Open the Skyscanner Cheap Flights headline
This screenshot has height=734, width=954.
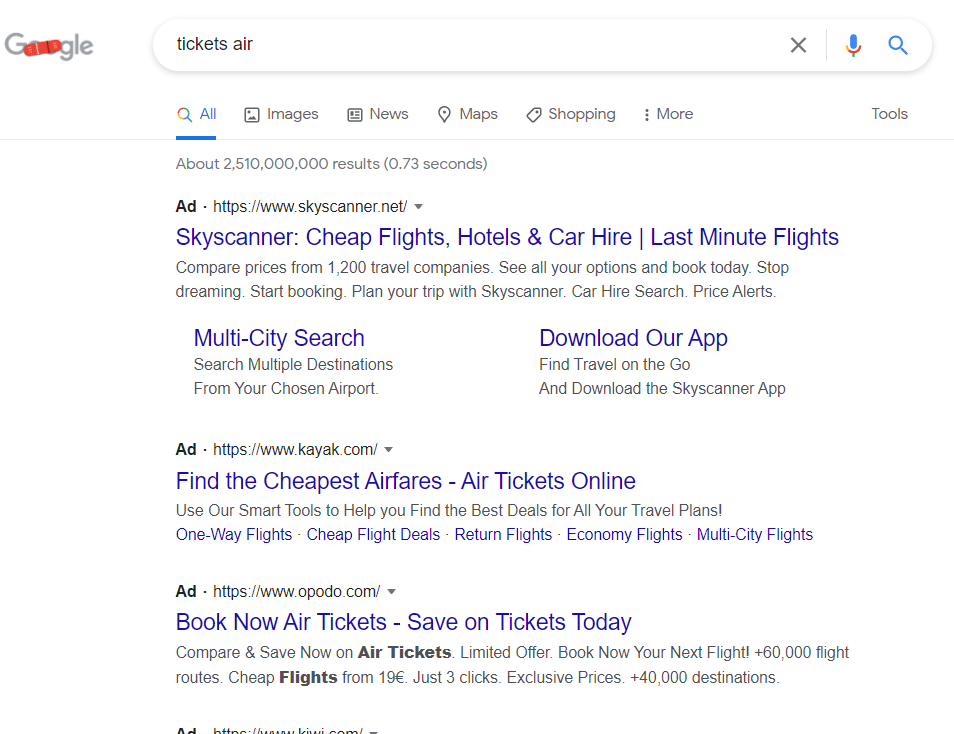coord(507,237)
